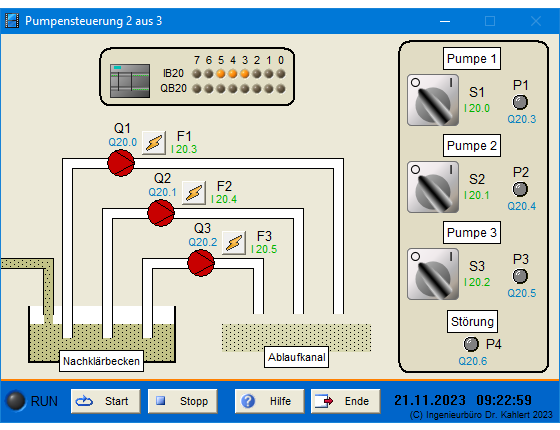Click the RUN status lamp
This screenshot has width=560, height=430.
pos(16,401)
